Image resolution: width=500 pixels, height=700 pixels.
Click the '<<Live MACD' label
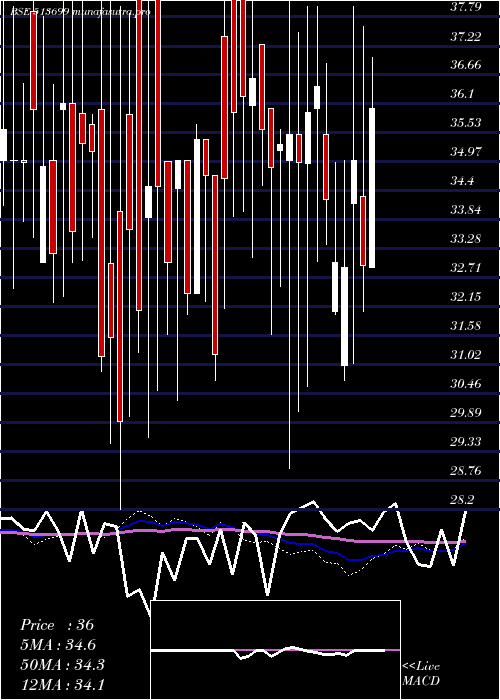(x=421, y=674)
